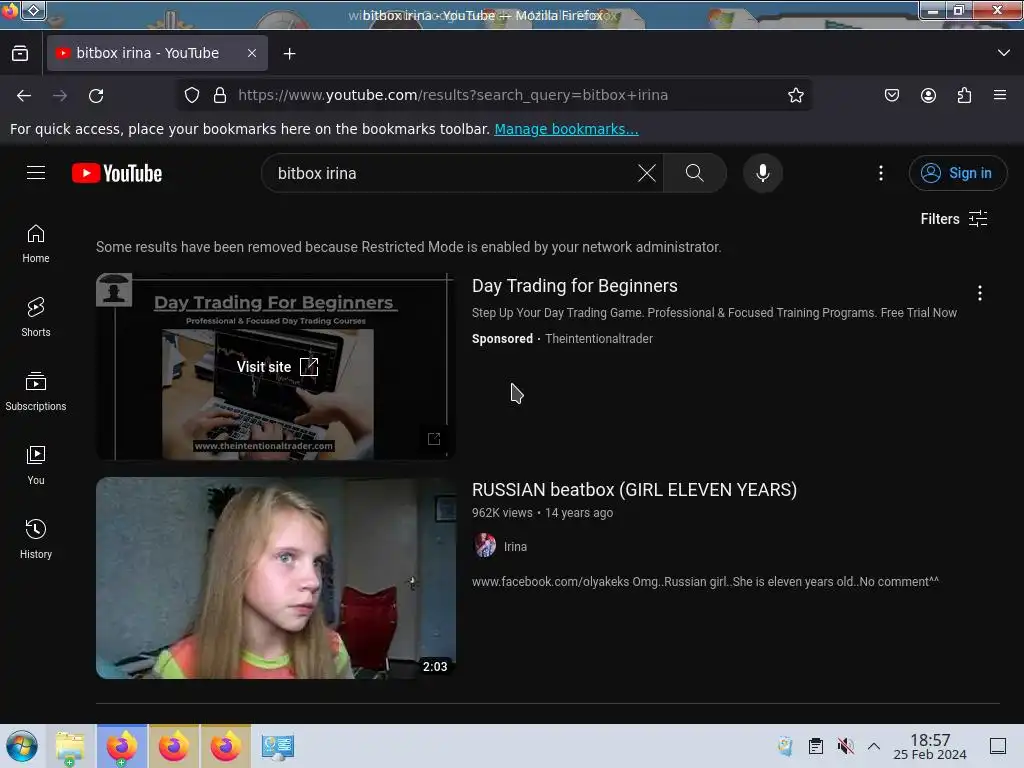
Task: Open the Filters panel
Action: pyautogui.click(x=953, y=219)
